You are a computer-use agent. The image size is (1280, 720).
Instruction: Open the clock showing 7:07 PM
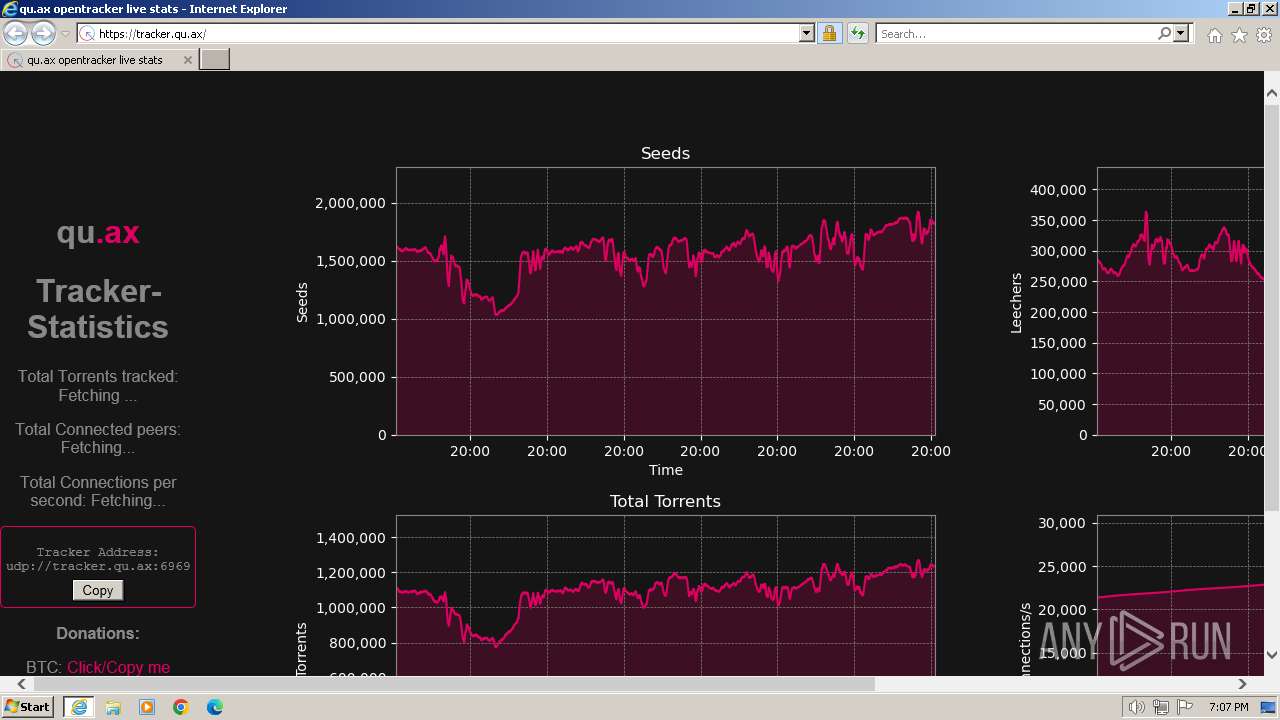click(x=1229, y=707)
